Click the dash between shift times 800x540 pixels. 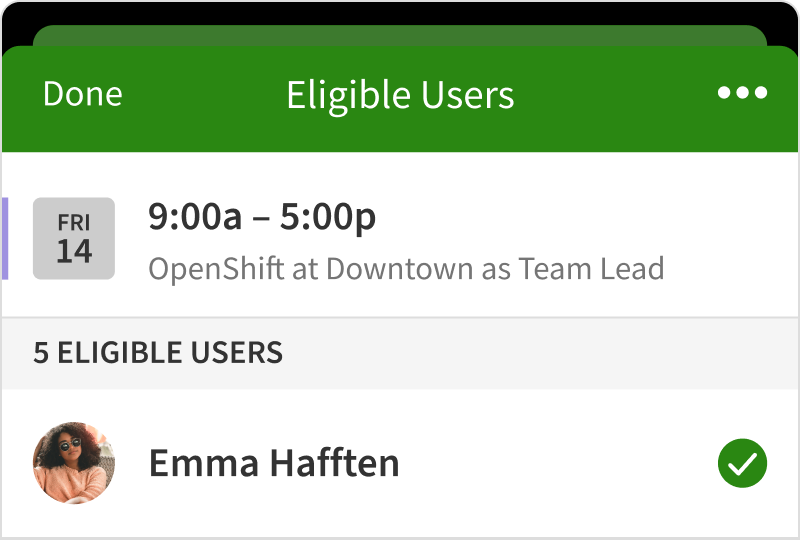(x=261, y=219)
